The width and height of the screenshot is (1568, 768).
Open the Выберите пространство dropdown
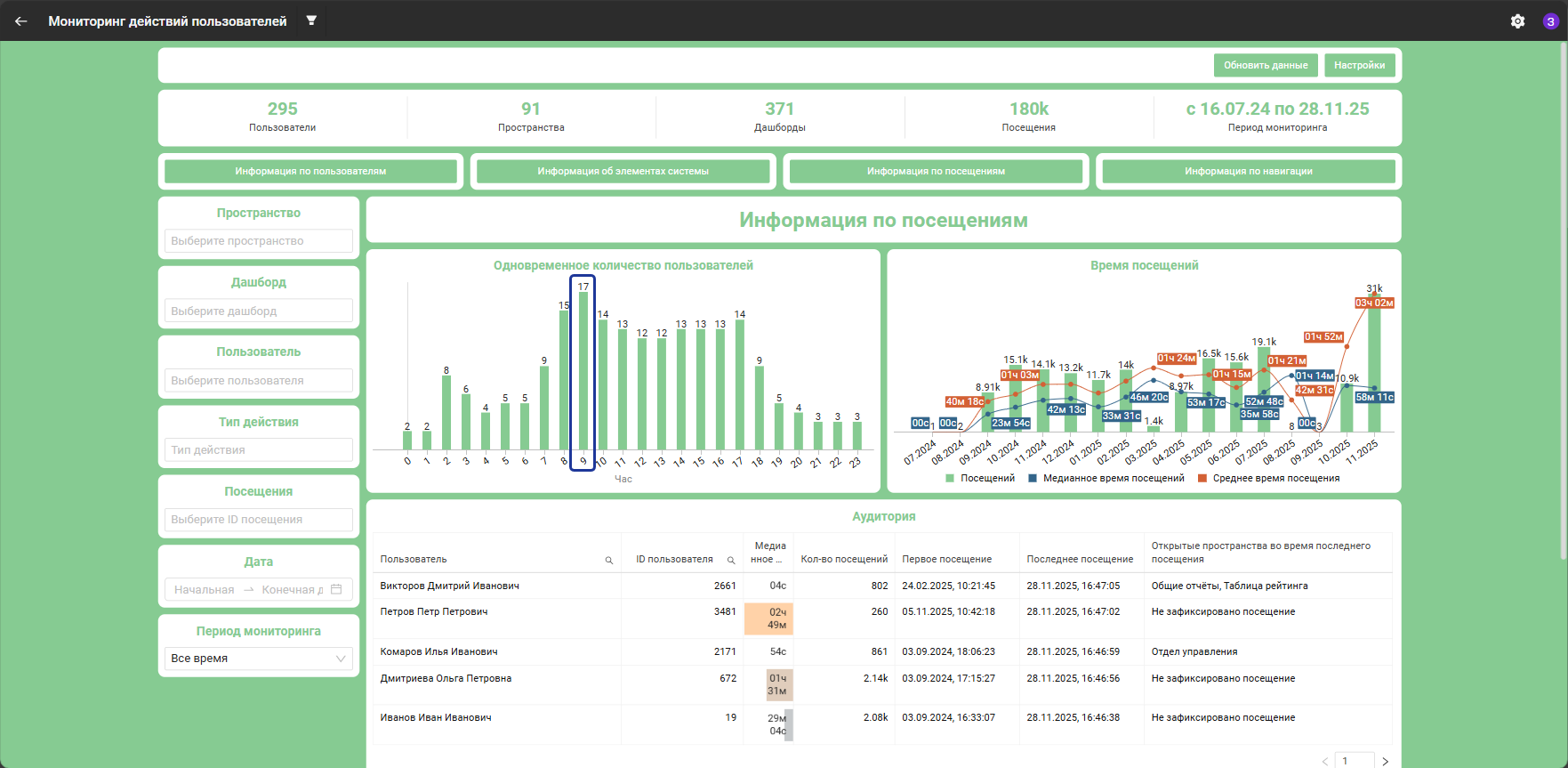(x=259, y=241)
